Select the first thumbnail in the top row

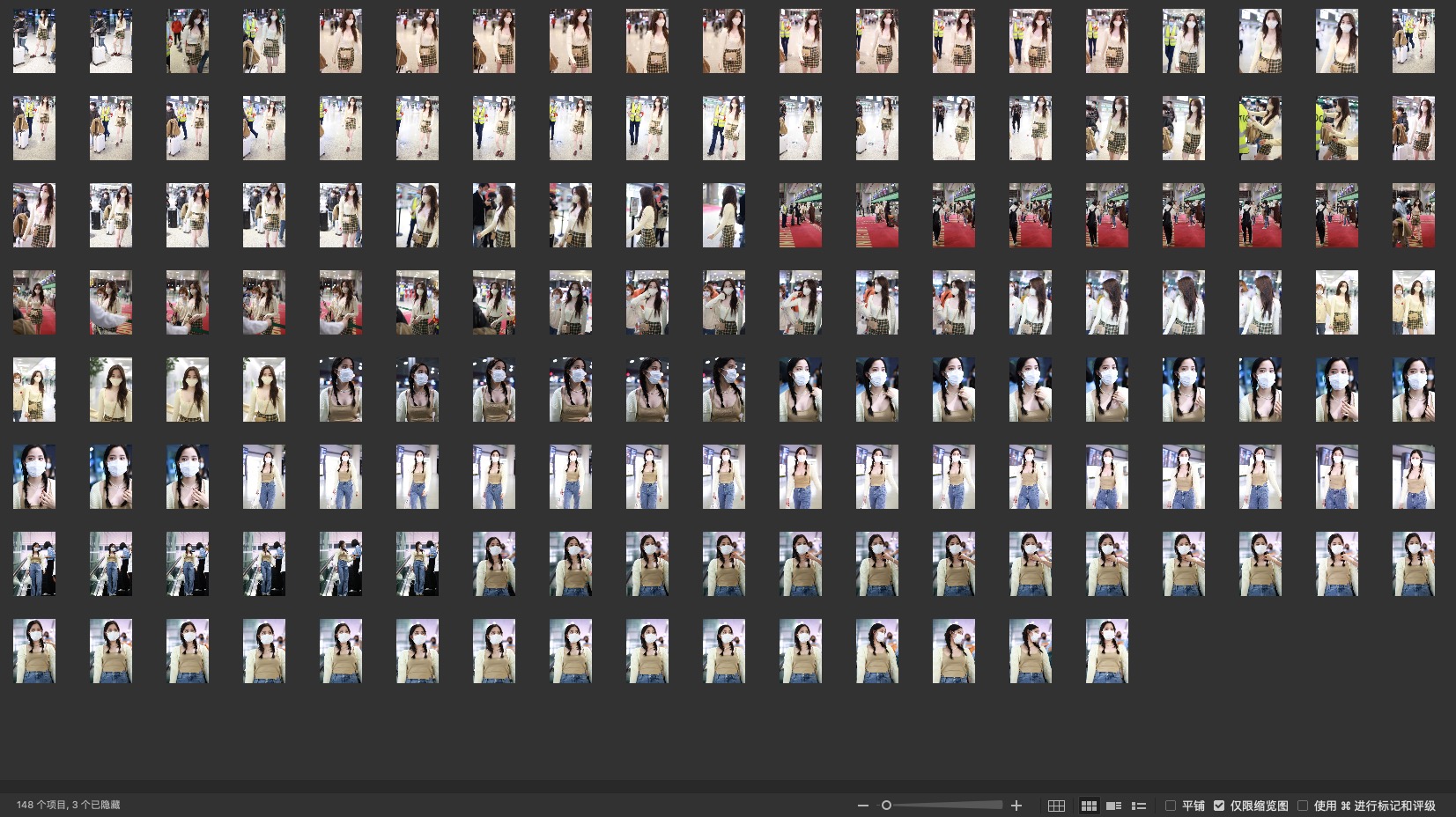coord(34,41)
